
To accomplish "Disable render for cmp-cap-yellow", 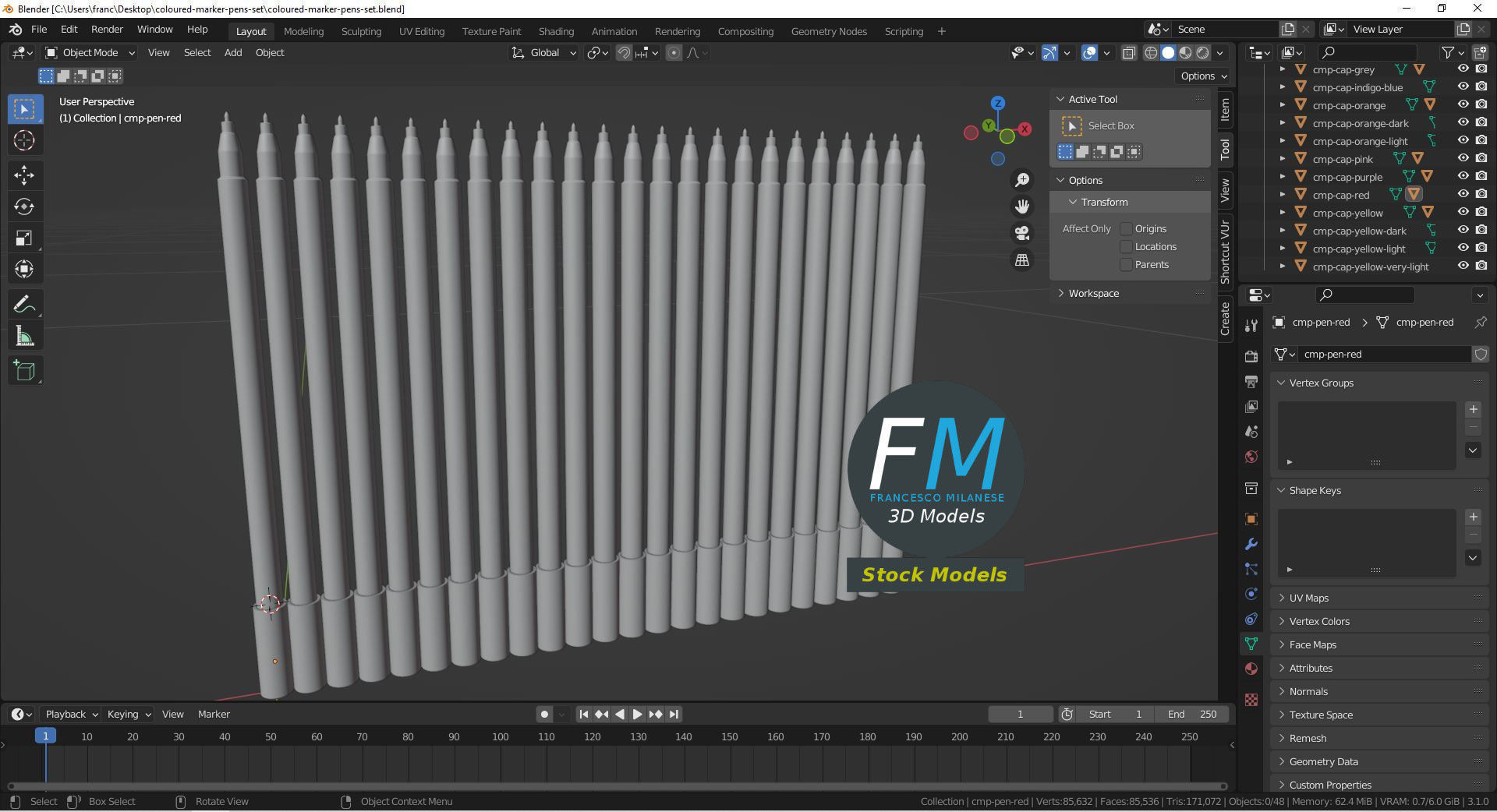I will point(1481,213).
